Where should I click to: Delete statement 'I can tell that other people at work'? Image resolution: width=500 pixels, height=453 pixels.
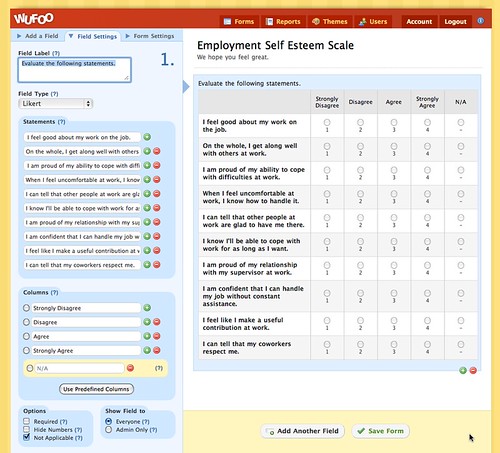pos(157,194)
